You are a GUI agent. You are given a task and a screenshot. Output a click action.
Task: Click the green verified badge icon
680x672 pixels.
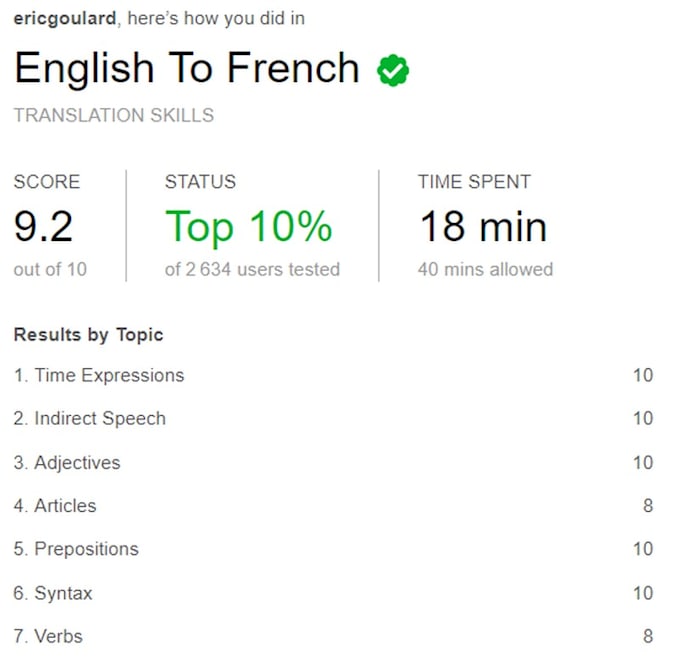point(393,70)
